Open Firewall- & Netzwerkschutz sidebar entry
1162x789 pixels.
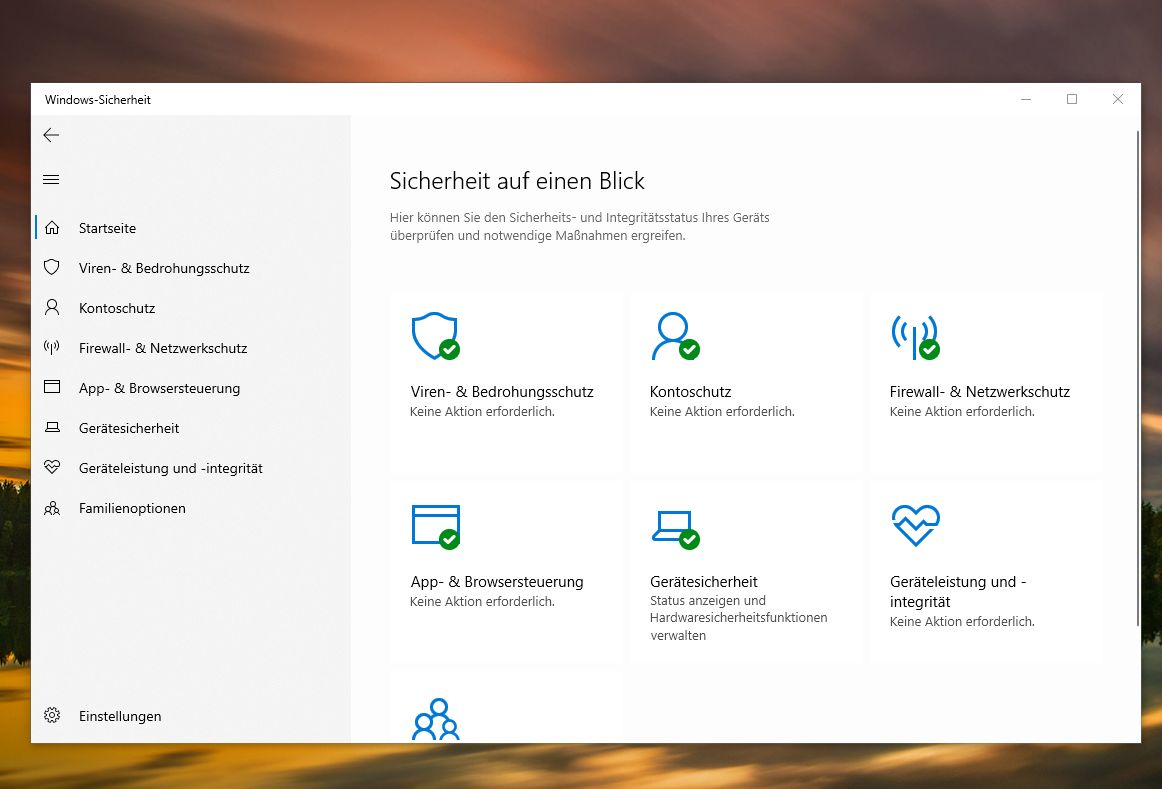tap(163, 348)
